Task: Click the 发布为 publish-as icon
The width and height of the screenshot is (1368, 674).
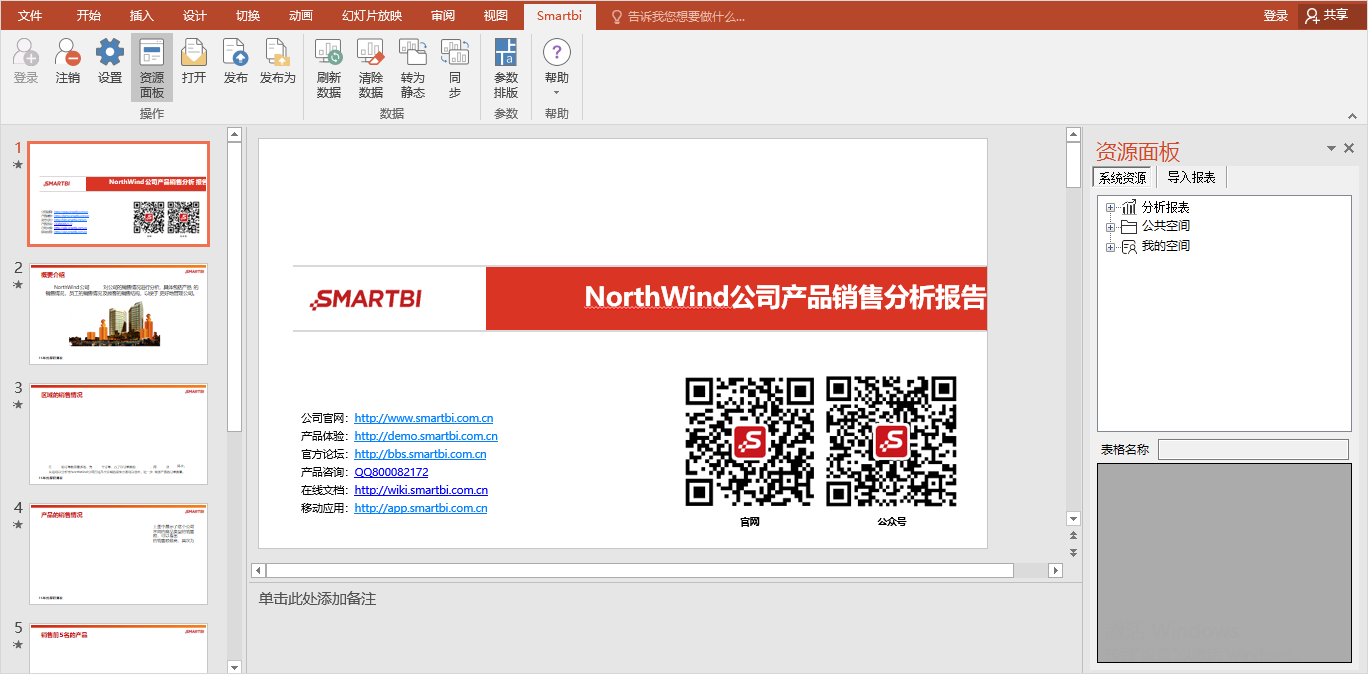Action: tap(278, 62)
